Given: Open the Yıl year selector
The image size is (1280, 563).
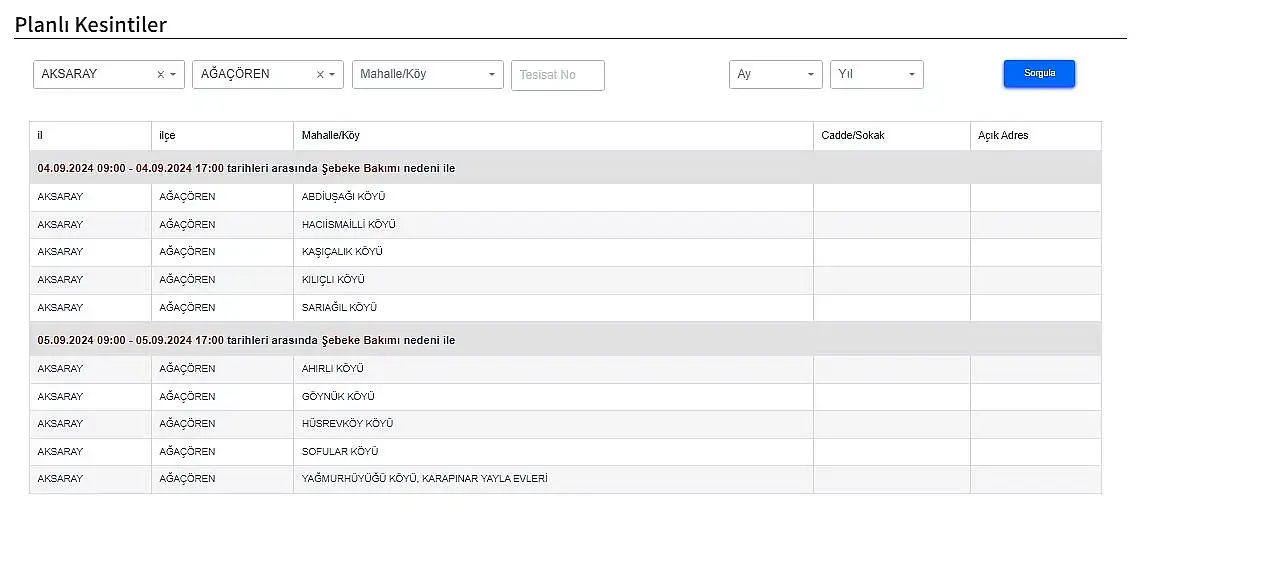Looking at the screenshot, I should 876,75.
